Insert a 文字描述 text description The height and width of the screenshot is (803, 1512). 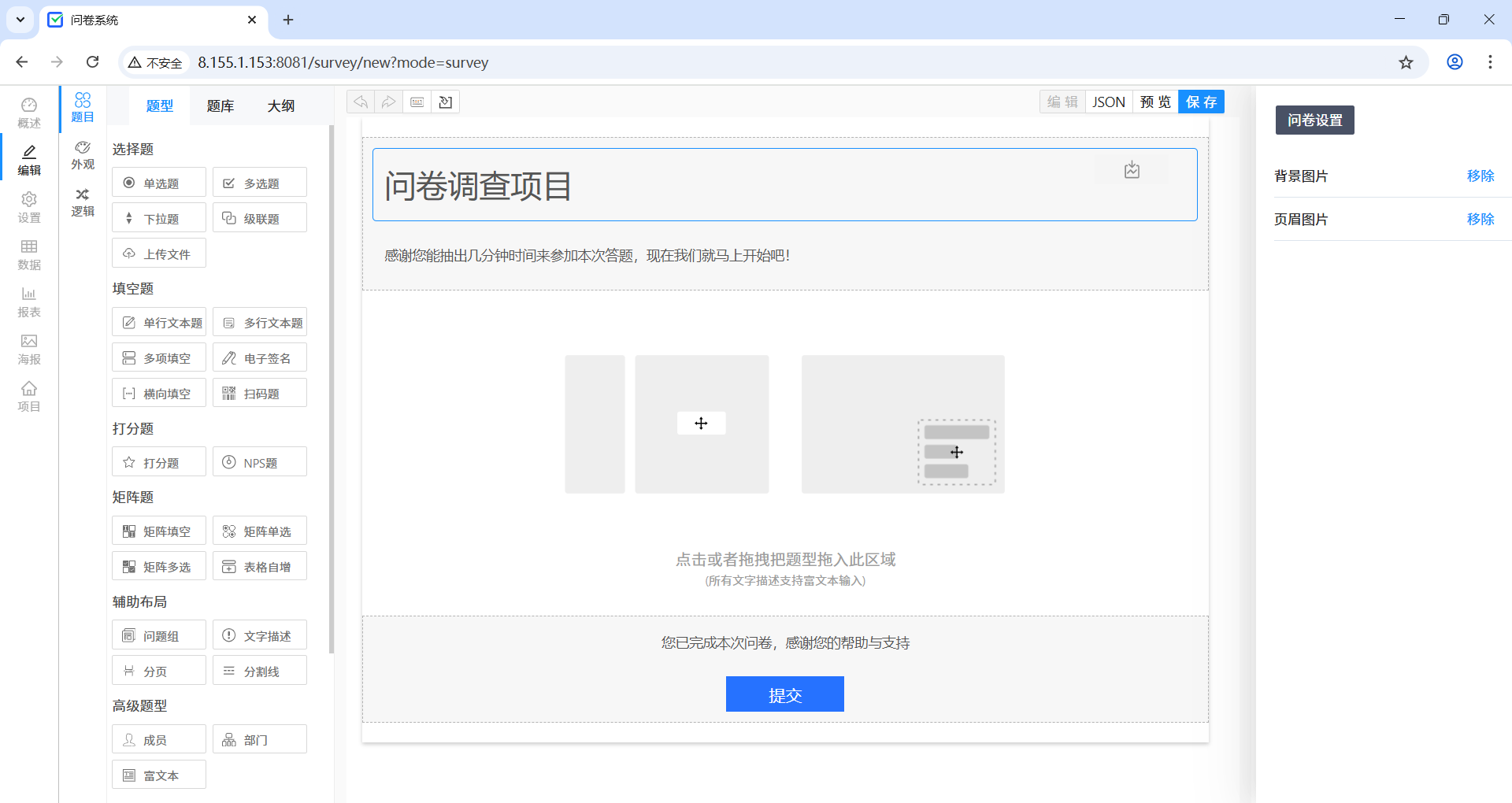(x=260, y=635)
